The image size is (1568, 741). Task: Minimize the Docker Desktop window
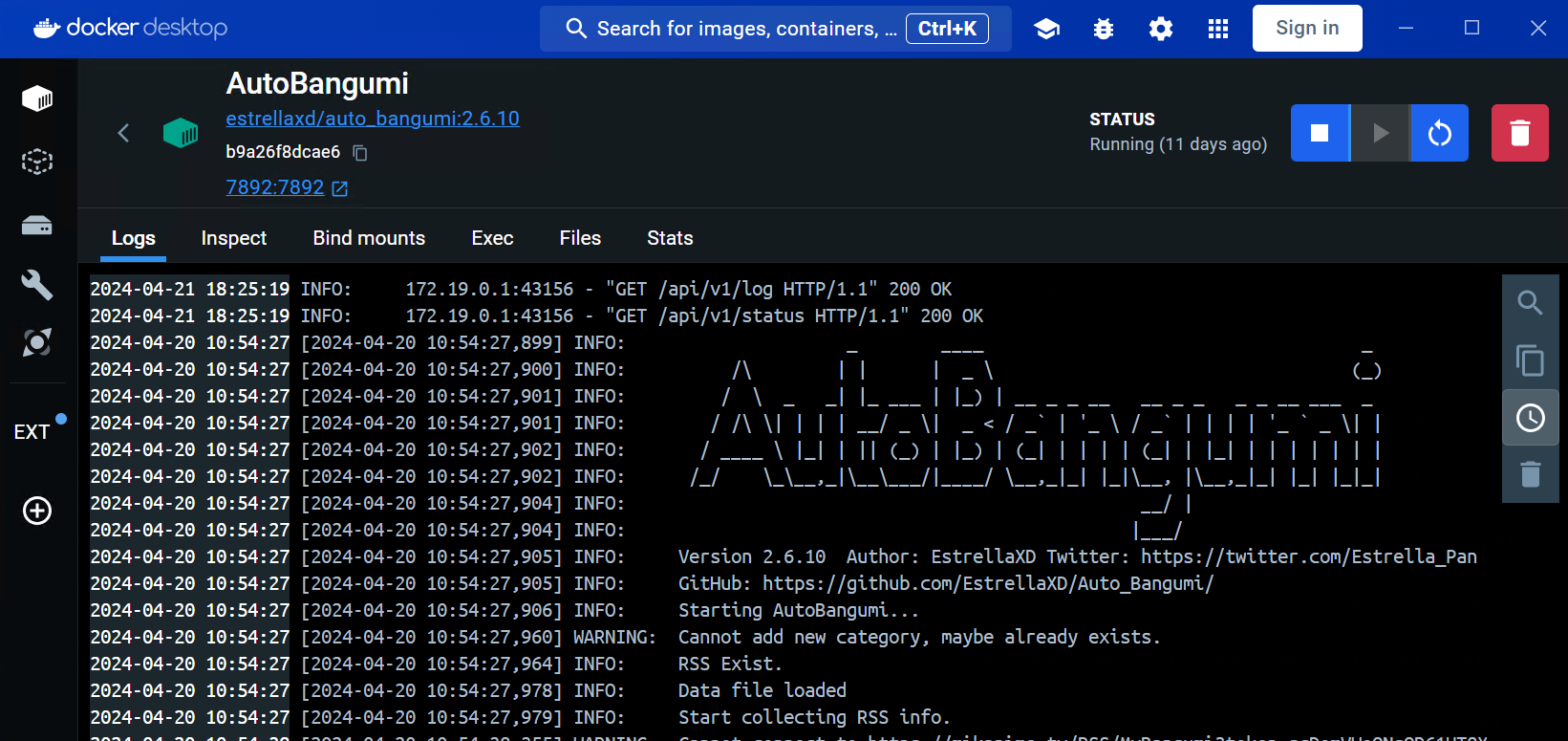(1406, 28)
